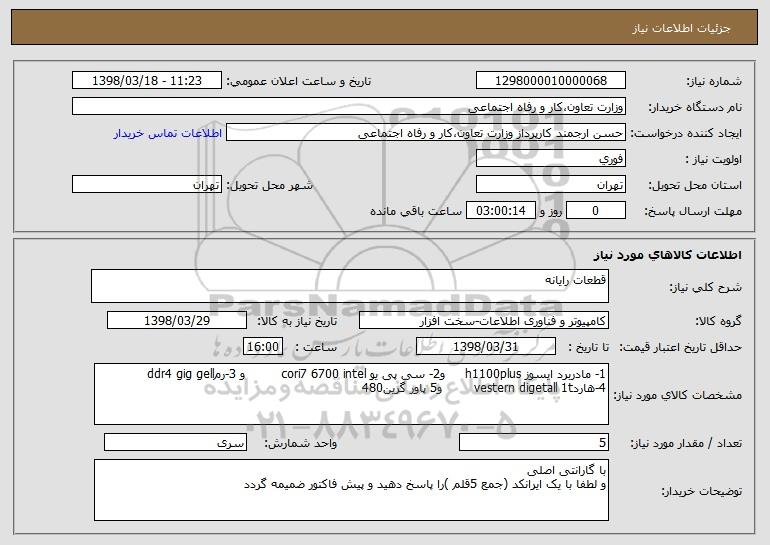The image size is (770, 545).
Task: Select the label شهر محل تحویل
Action: [x=269, y=185]
